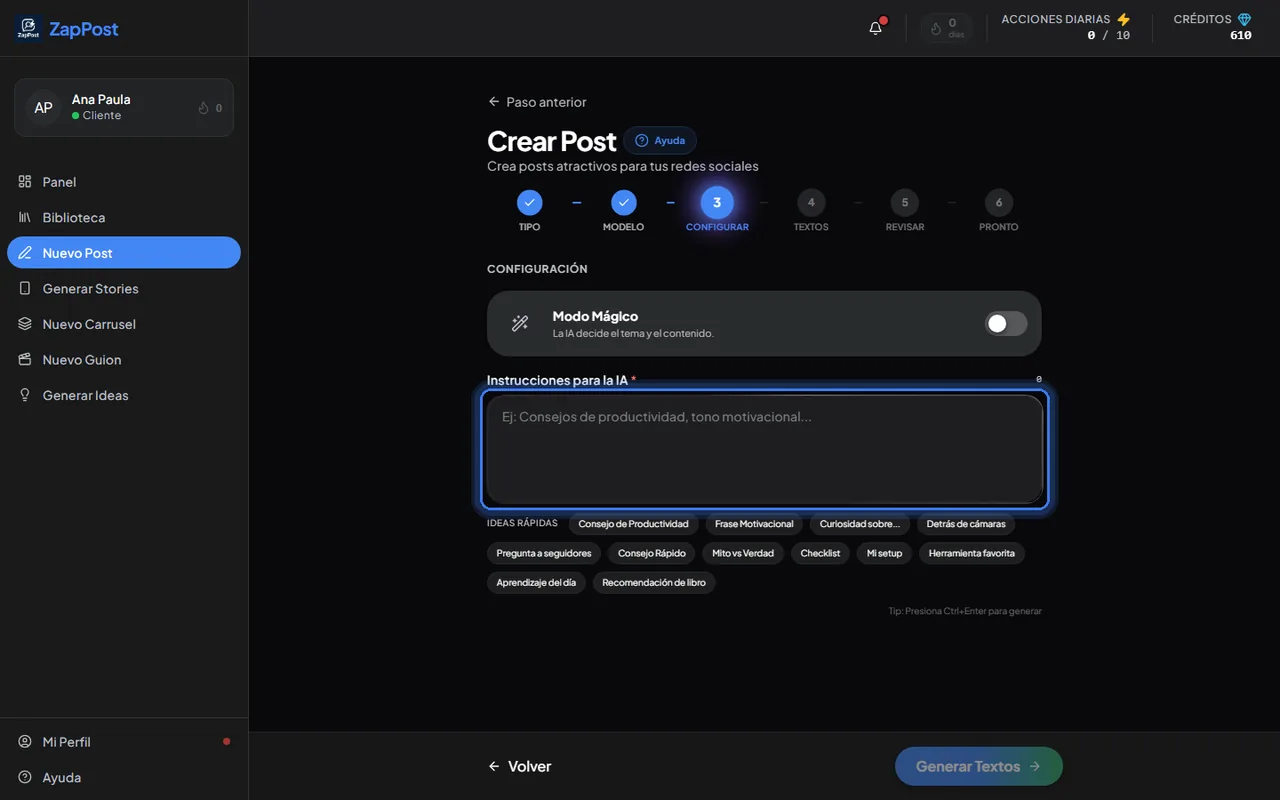This screenshot has height=800, width=1280.
Task: Click the sidebar Ayuda question-mark icon
Action: (x=25, y=777)
